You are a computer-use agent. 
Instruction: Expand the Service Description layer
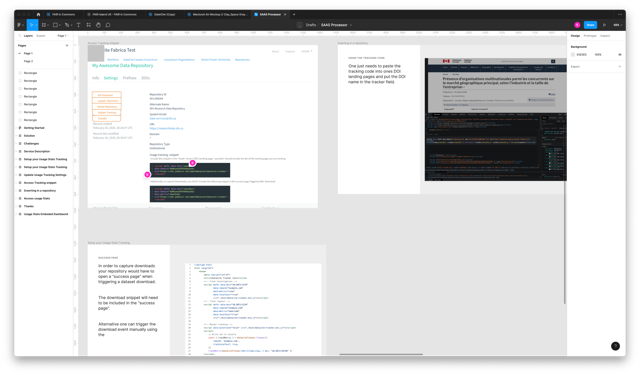pyautogui.click(x=17, y=151)
